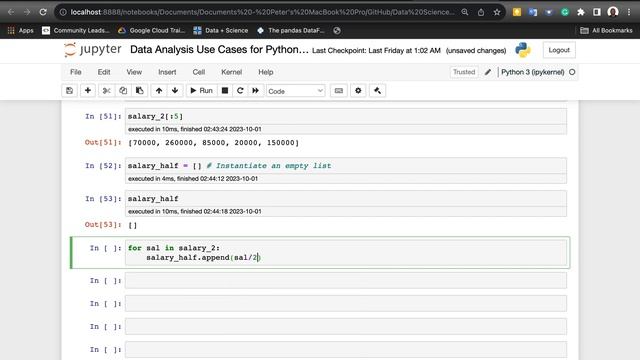Click the pencil edit icon near Trusted
Image resolution: width=640 pixels, height=360 pixels.
pyautogui.click(x=488, y=72)
